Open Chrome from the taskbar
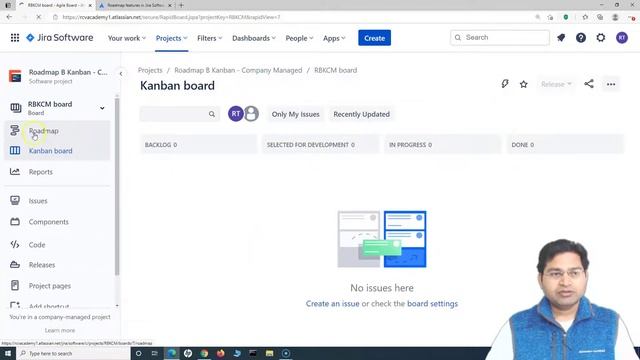Image resolution: width=640 pixels, height=360 pixels. (204, 353)
